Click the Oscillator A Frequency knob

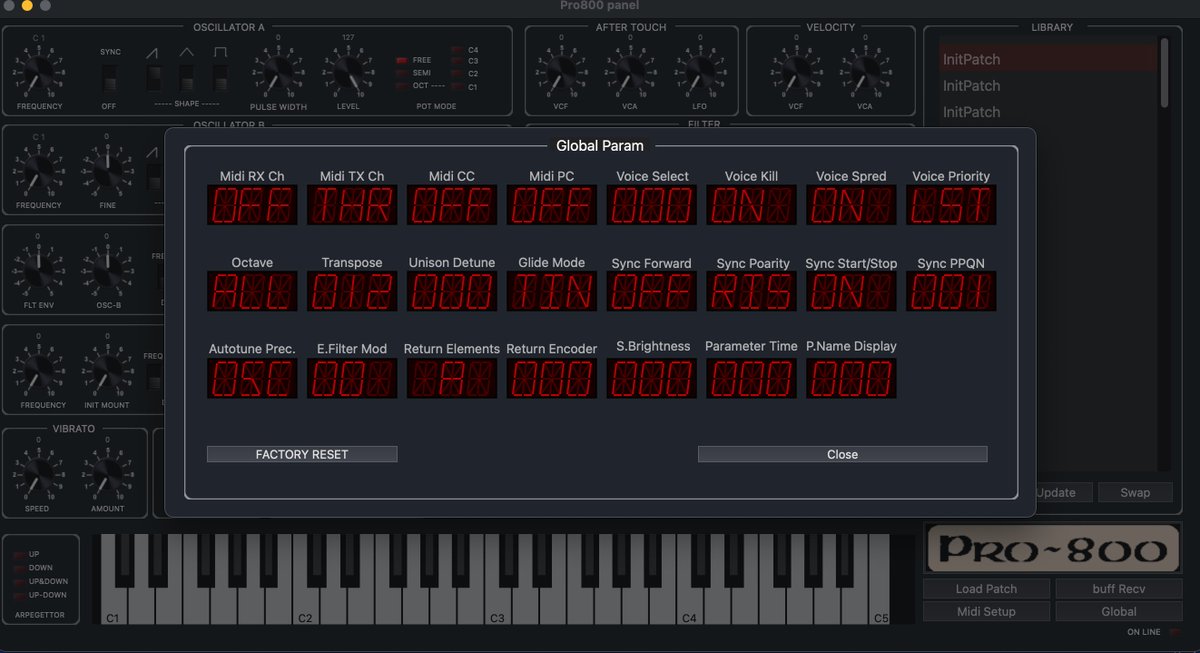coord(39,73)
